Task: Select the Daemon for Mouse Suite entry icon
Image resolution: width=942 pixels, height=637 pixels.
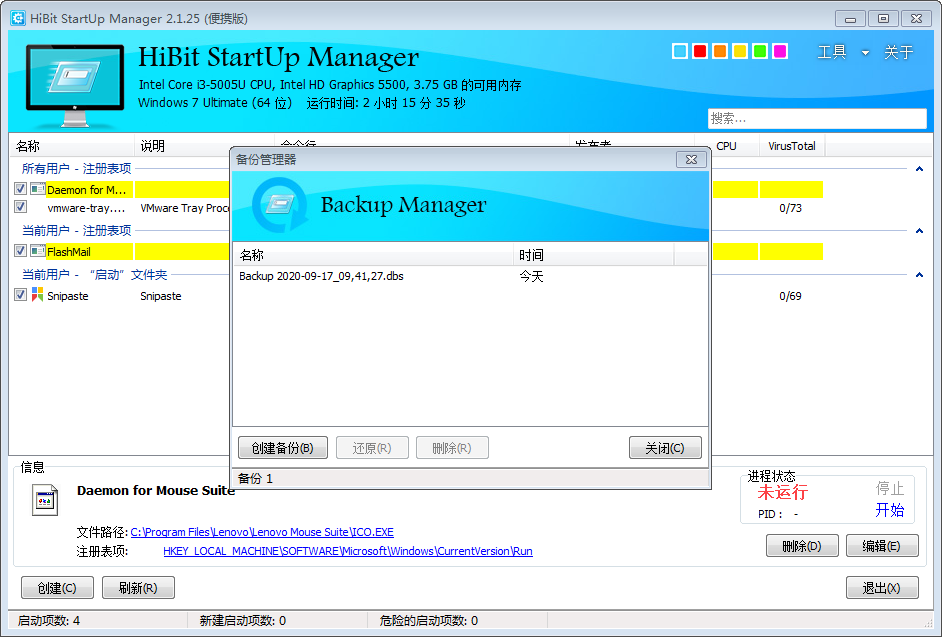Action: click(38, 189)
